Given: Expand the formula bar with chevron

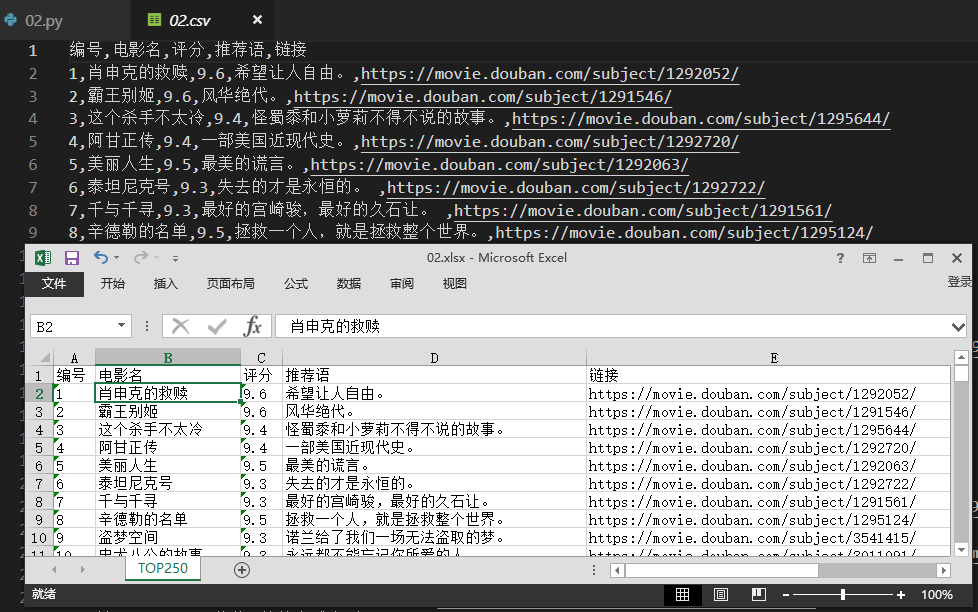Looking at the screenshot, I should click(958, 327).
